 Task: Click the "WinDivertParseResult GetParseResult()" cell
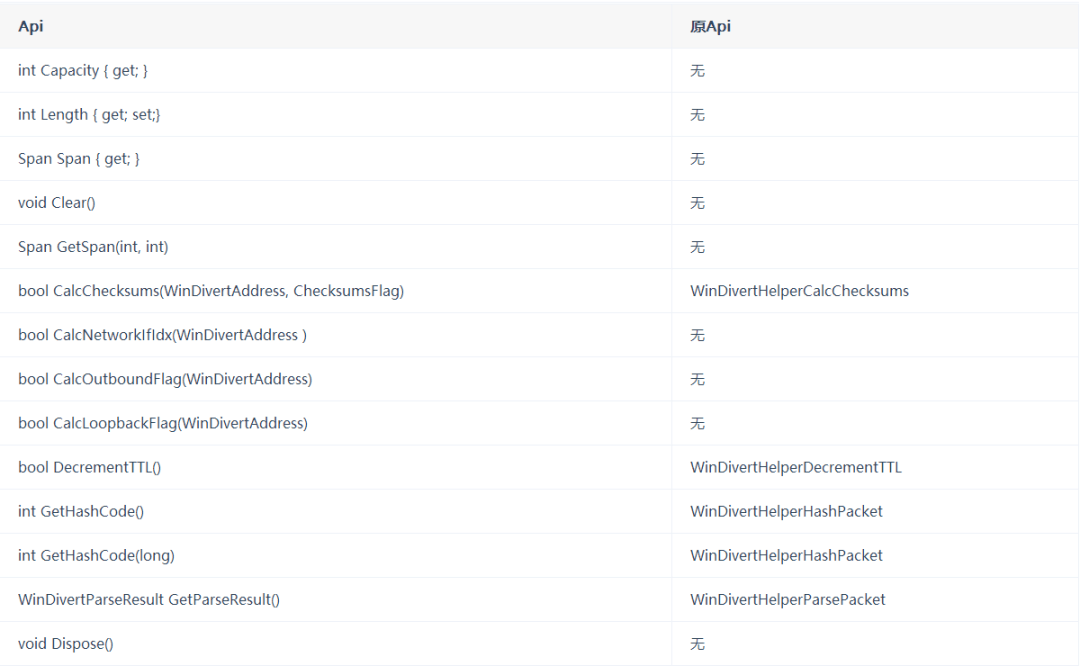[149, 599]
